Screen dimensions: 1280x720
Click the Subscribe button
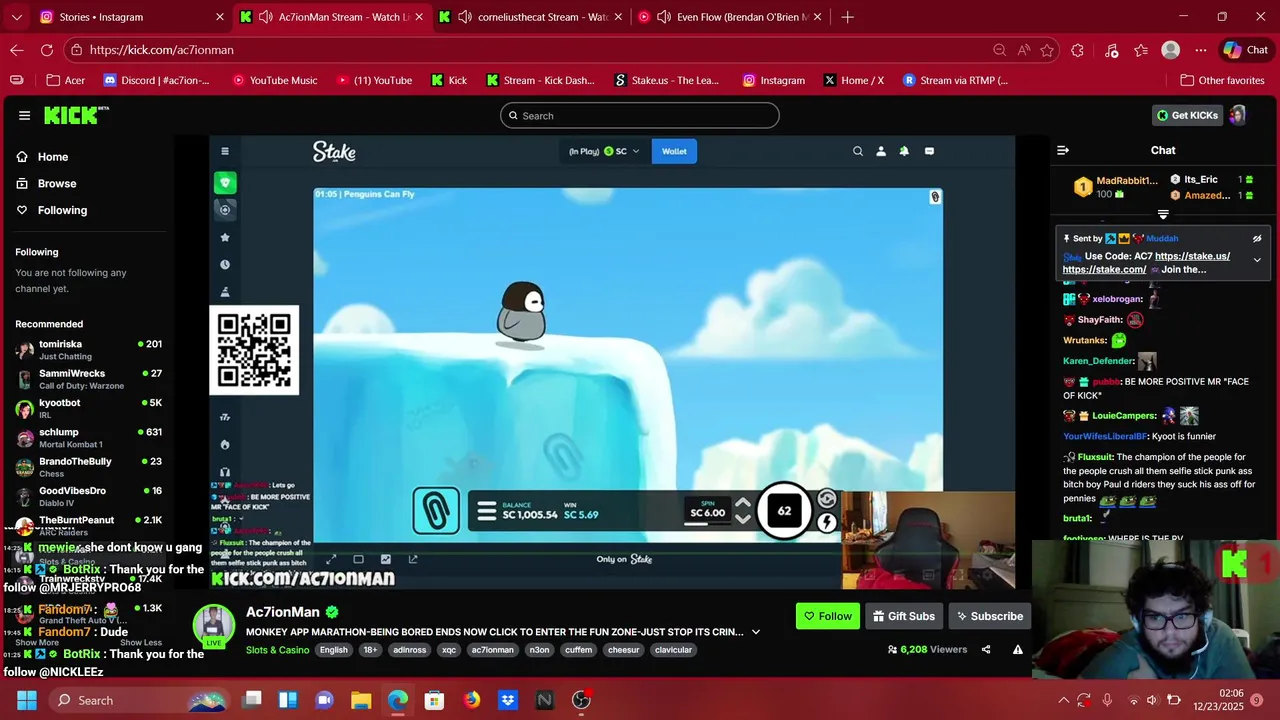989,616
